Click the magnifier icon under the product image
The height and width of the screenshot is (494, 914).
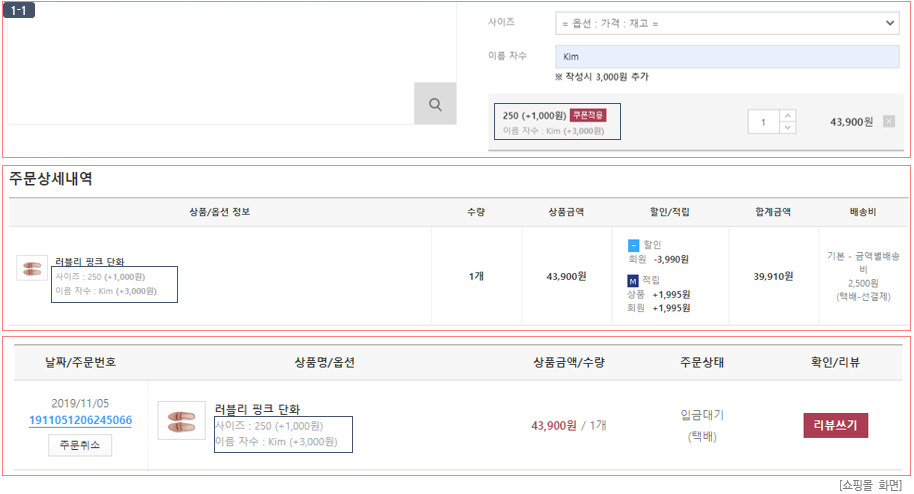(x=435, y=104)
